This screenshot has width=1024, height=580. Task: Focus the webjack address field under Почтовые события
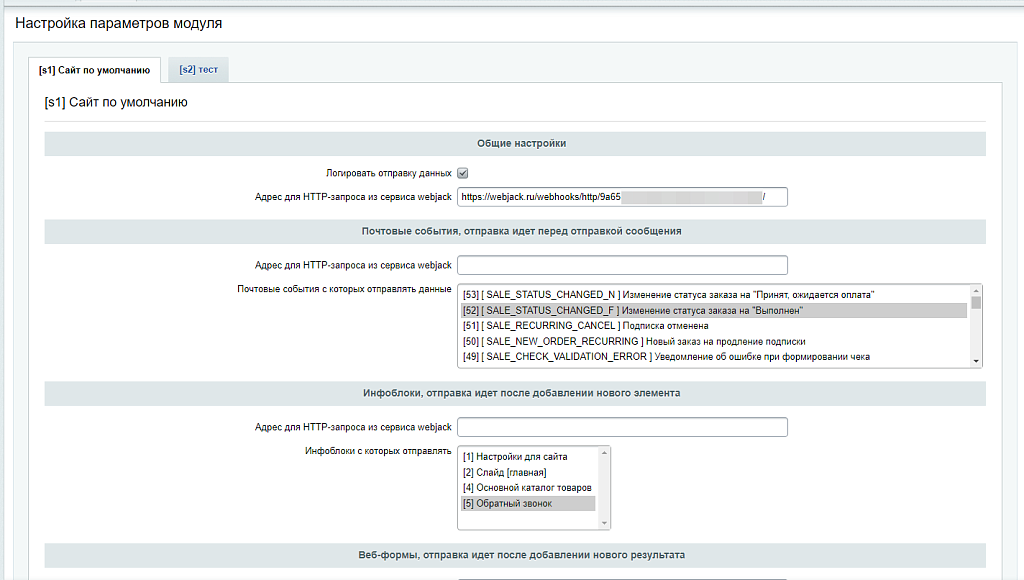(621, 265)
